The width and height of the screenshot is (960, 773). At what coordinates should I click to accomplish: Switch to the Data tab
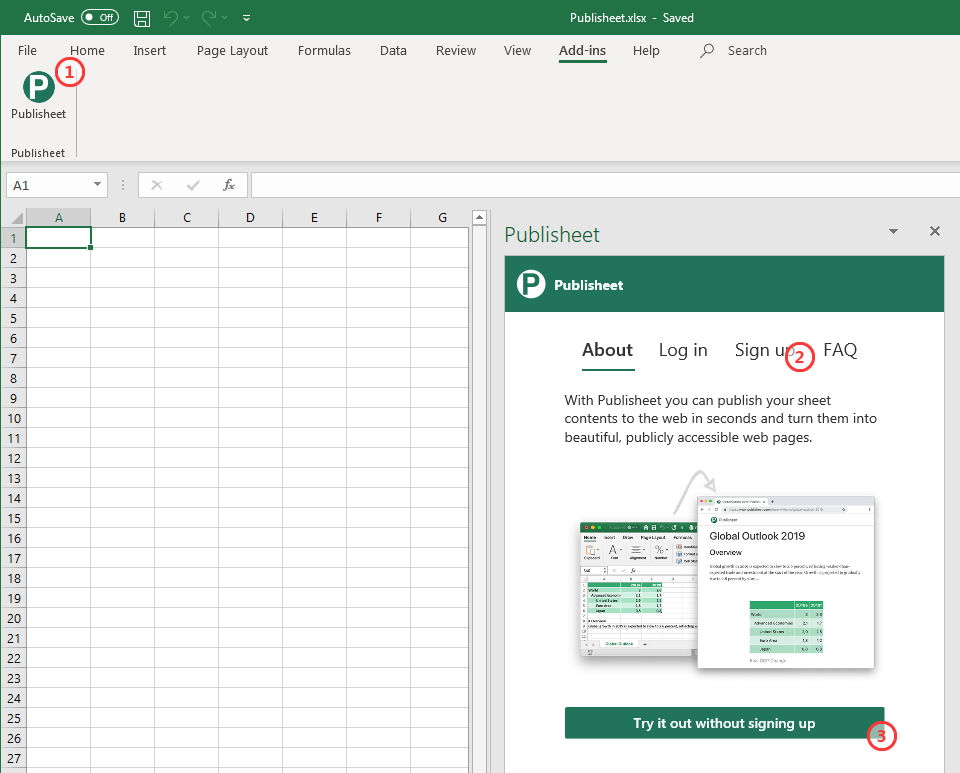[x=393, y=50]
